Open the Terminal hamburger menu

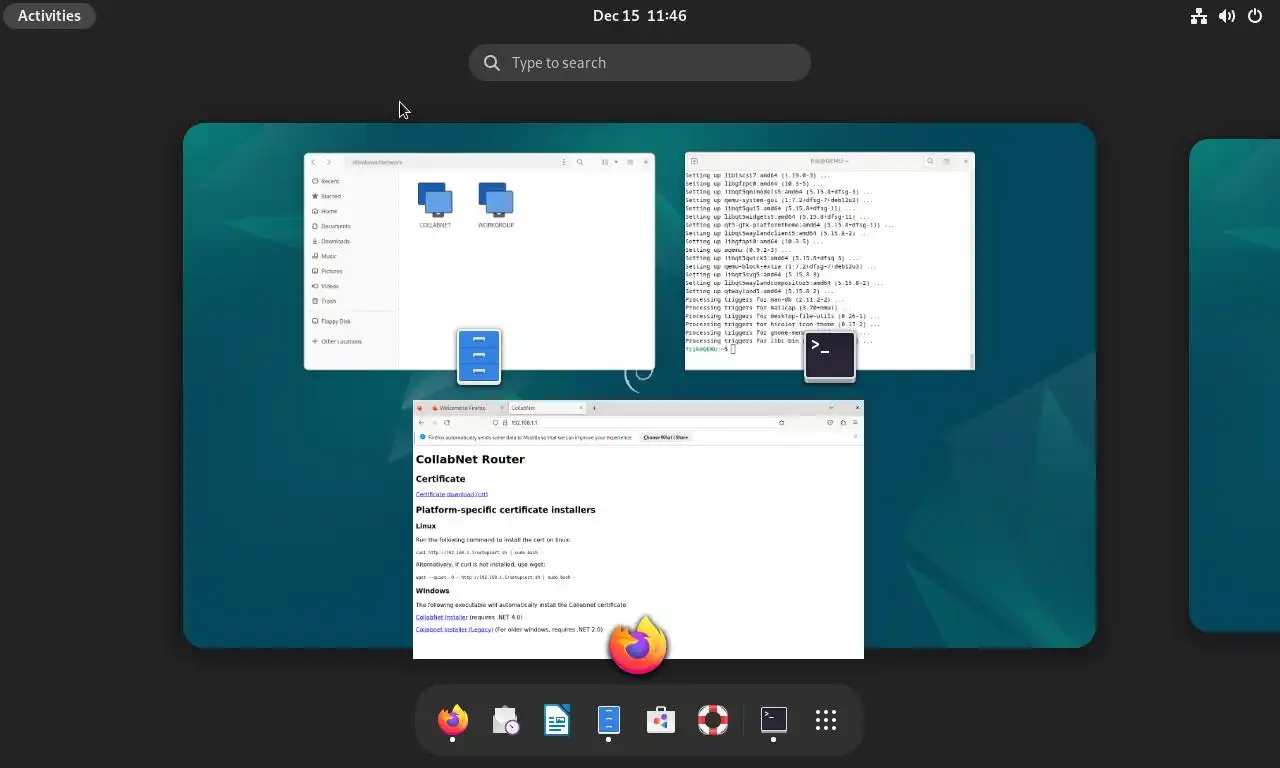pyautogui.click(x=946, y=161)
